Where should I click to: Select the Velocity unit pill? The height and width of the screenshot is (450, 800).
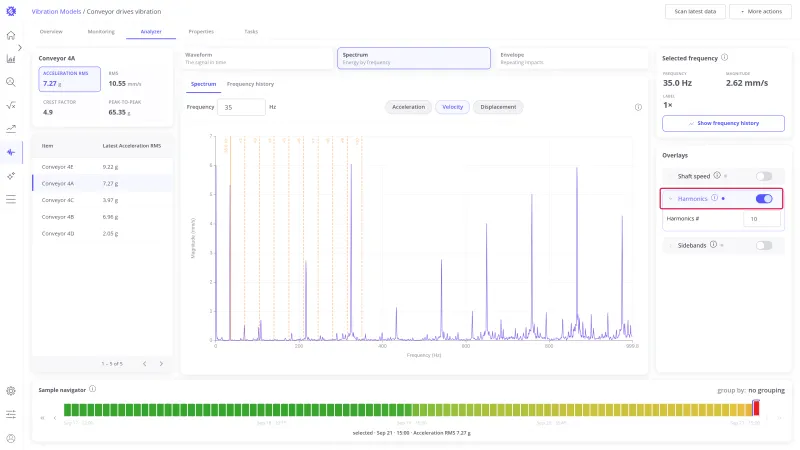(x=453, y=107)
